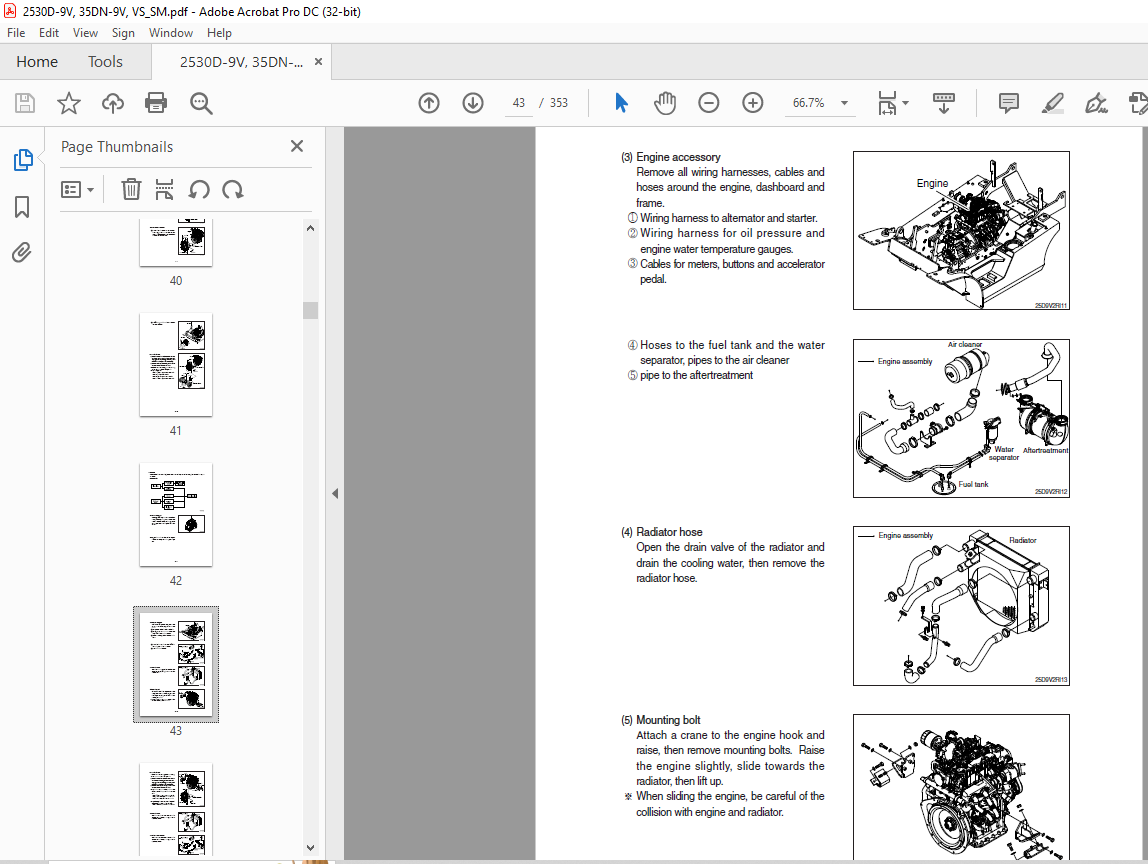Click the thumbnails scrollbar handle
The width and height of the screenshot is (1148, 864).
tap(310, 310)
